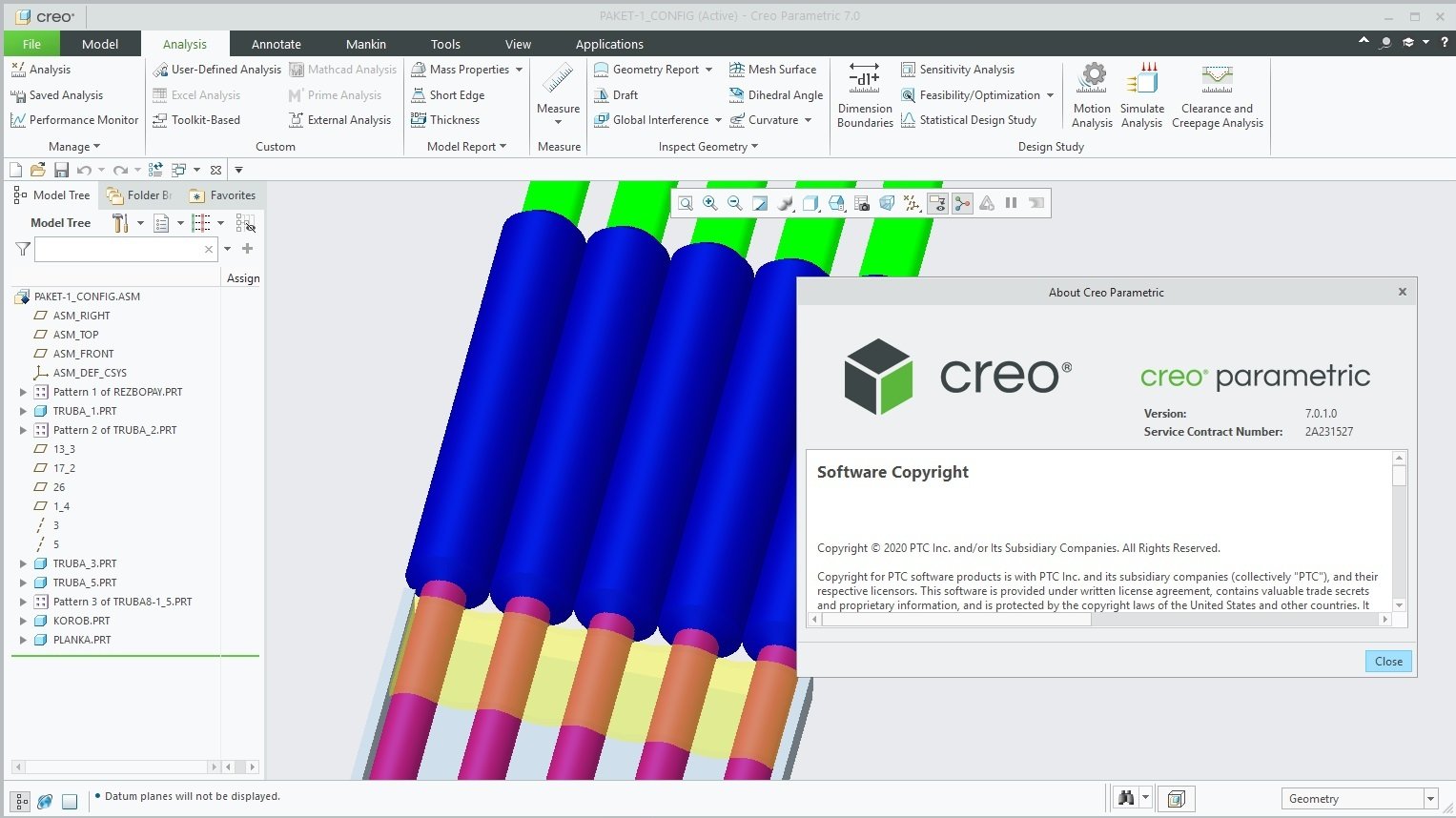The width and height of the screenshot is (1456, 818).
Task: Click the About dialog horizontal scrollbar thumb
Action: [x=956, y=619]
